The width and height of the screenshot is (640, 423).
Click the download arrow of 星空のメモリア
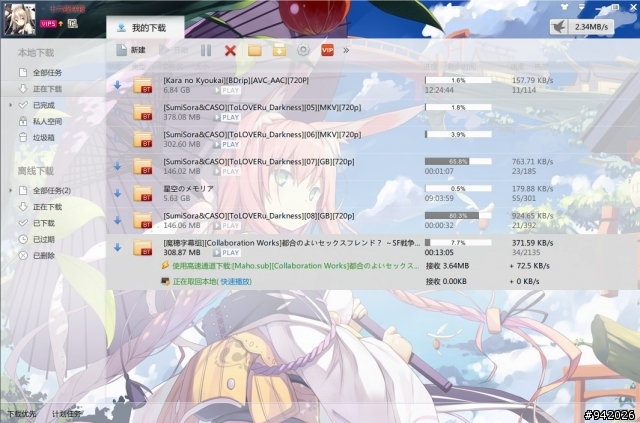[x=118, y=193]
